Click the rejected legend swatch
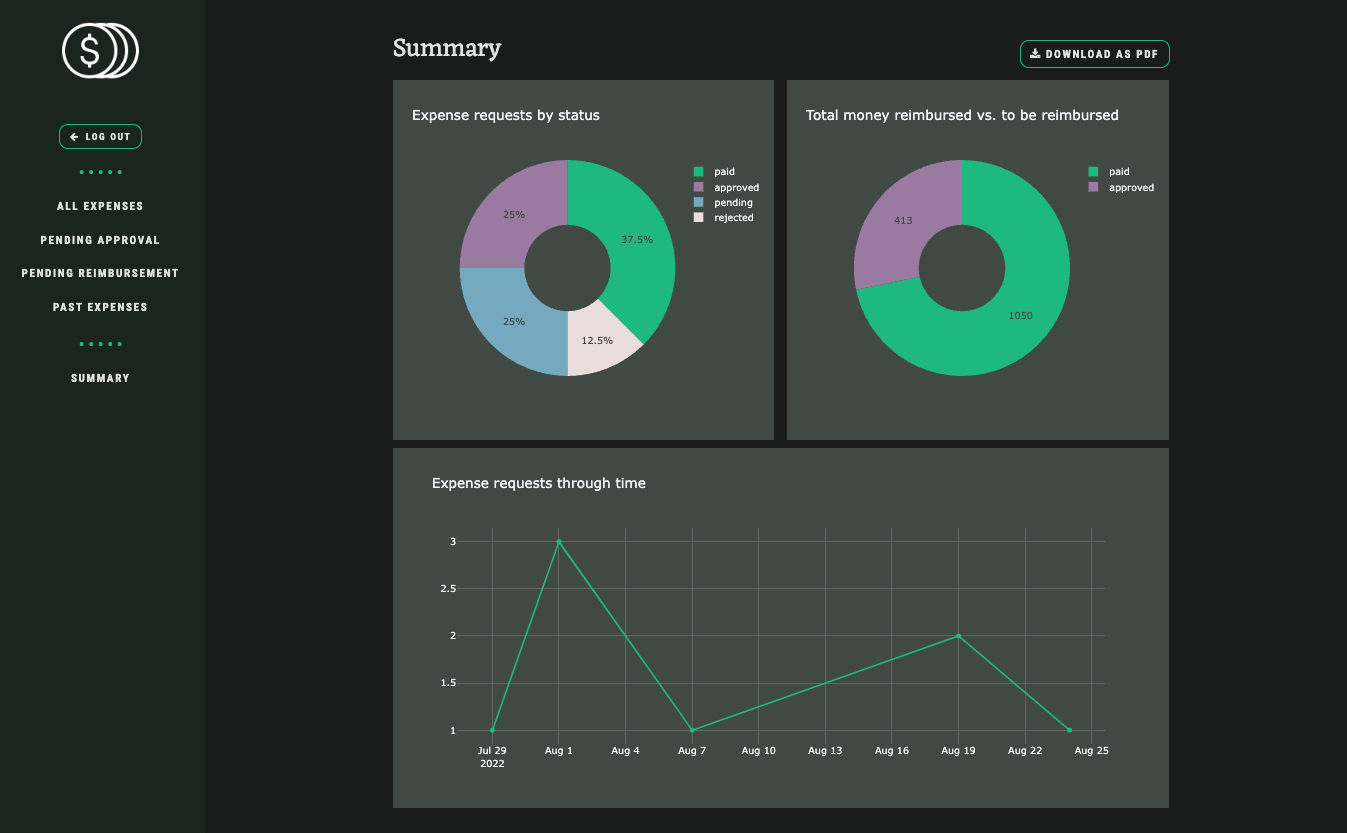The width and height of the screenshot is (1347, 833). (698, 217)
